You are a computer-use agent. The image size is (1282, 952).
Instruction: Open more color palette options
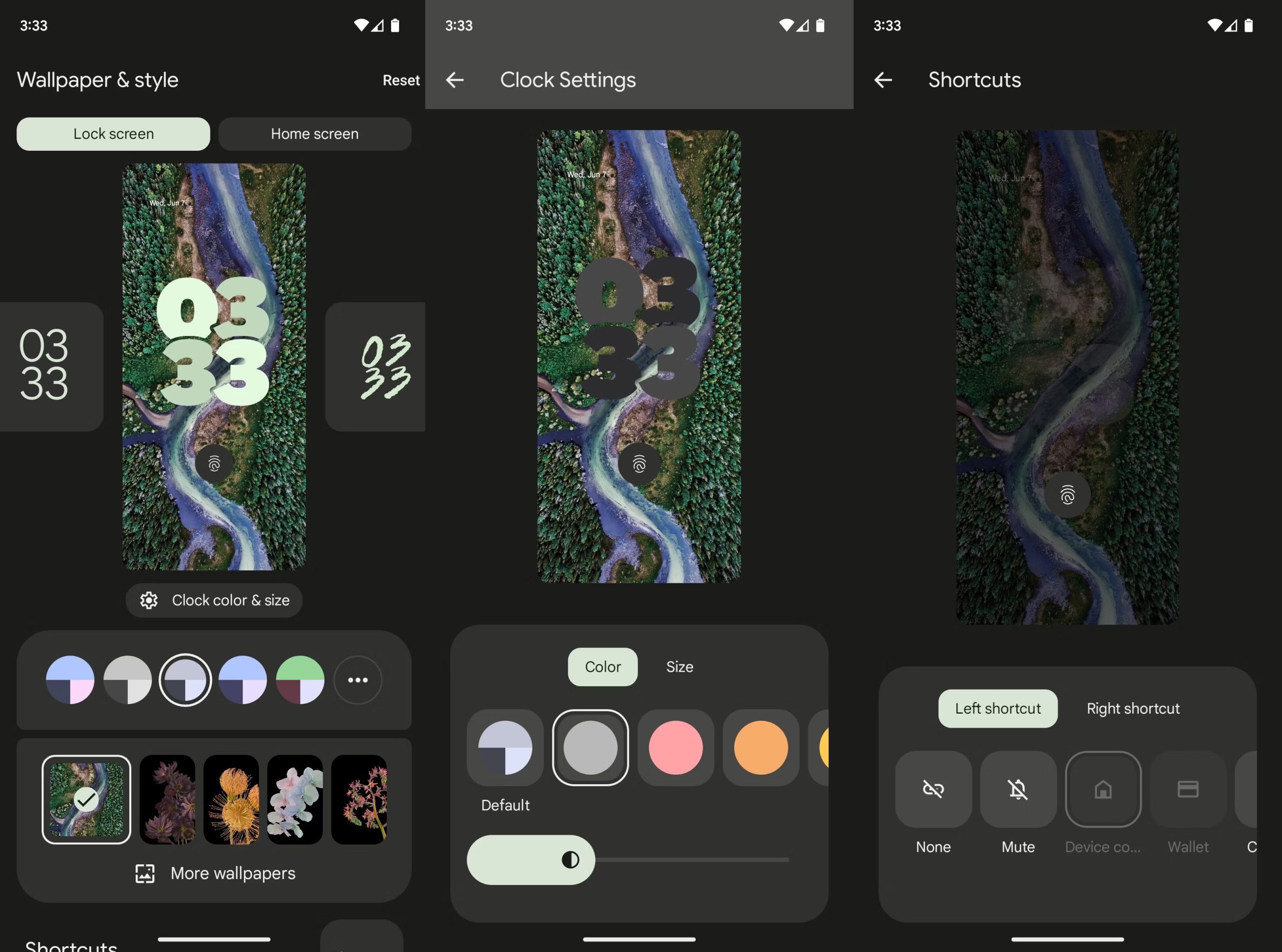coord(358,680)
